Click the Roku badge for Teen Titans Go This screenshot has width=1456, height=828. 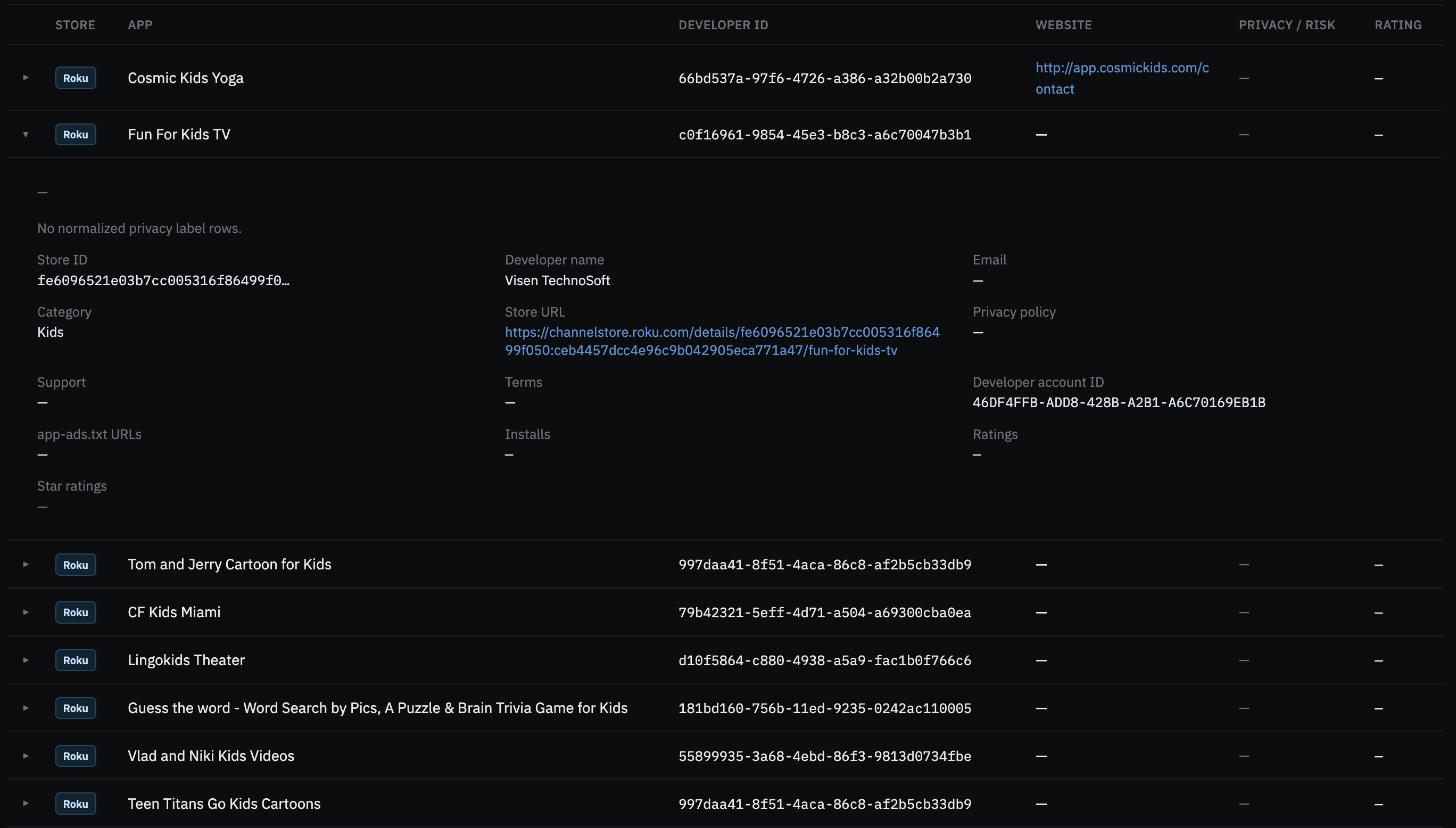pos(76,804)
